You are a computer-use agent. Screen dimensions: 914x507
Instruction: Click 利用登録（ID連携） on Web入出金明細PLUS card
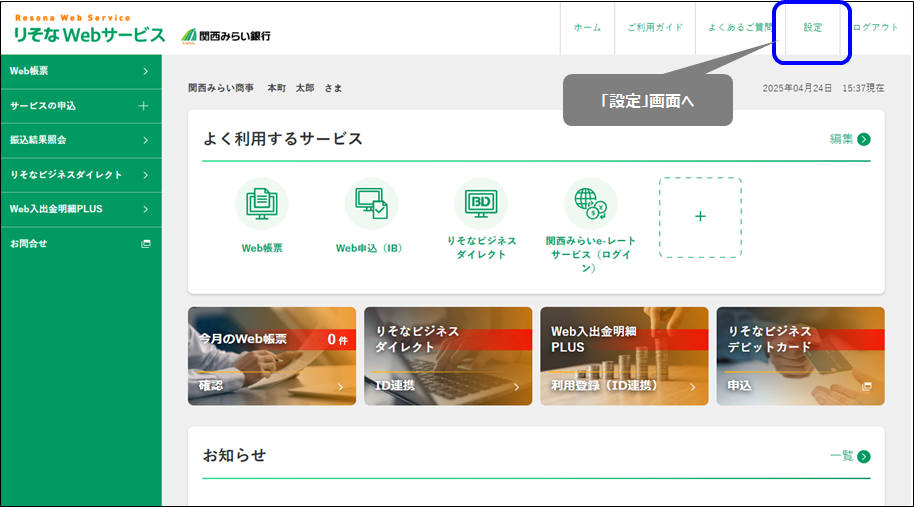[604, 385]
